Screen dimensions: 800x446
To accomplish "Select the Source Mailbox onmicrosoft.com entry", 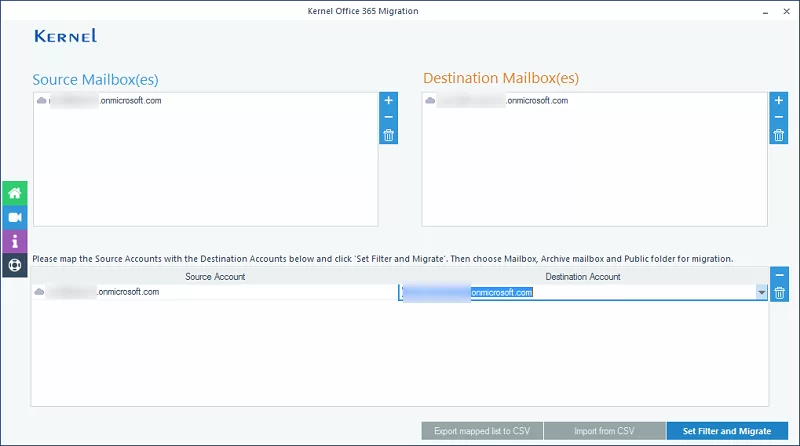I will click(x=99, y=101).
